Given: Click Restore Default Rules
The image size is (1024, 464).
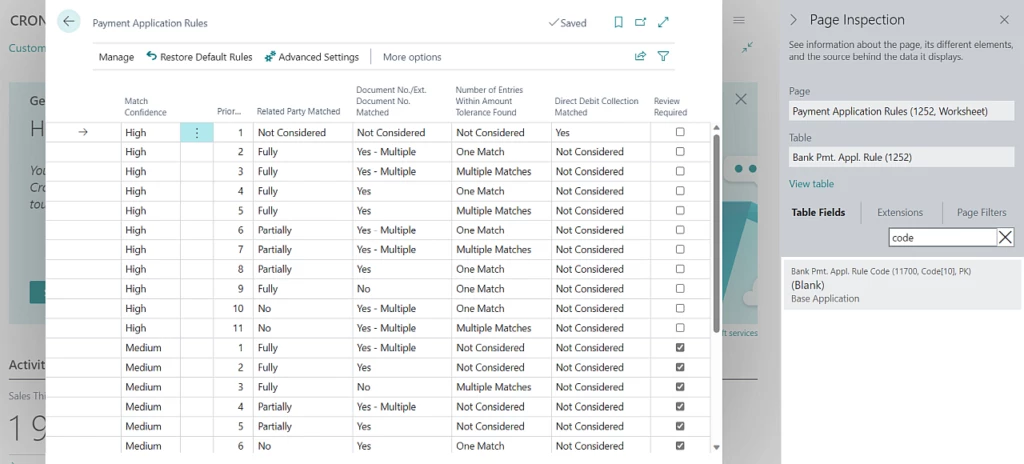Looking at the screenshot, I should point(199,57).
